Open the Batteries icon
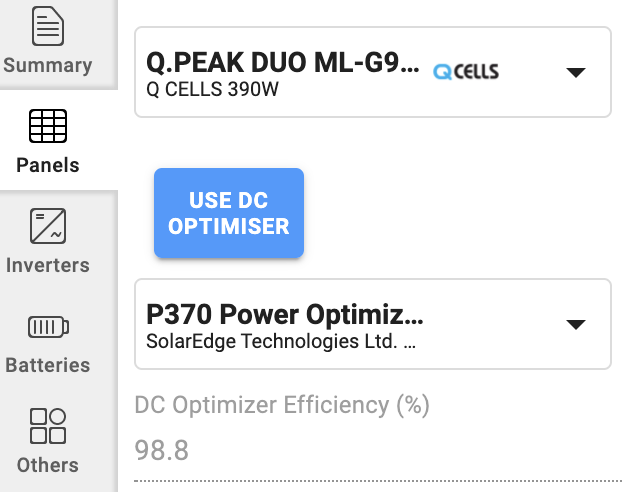Viewport: 632px width, 492px height. pyautogui.click(x=48, y=326)
